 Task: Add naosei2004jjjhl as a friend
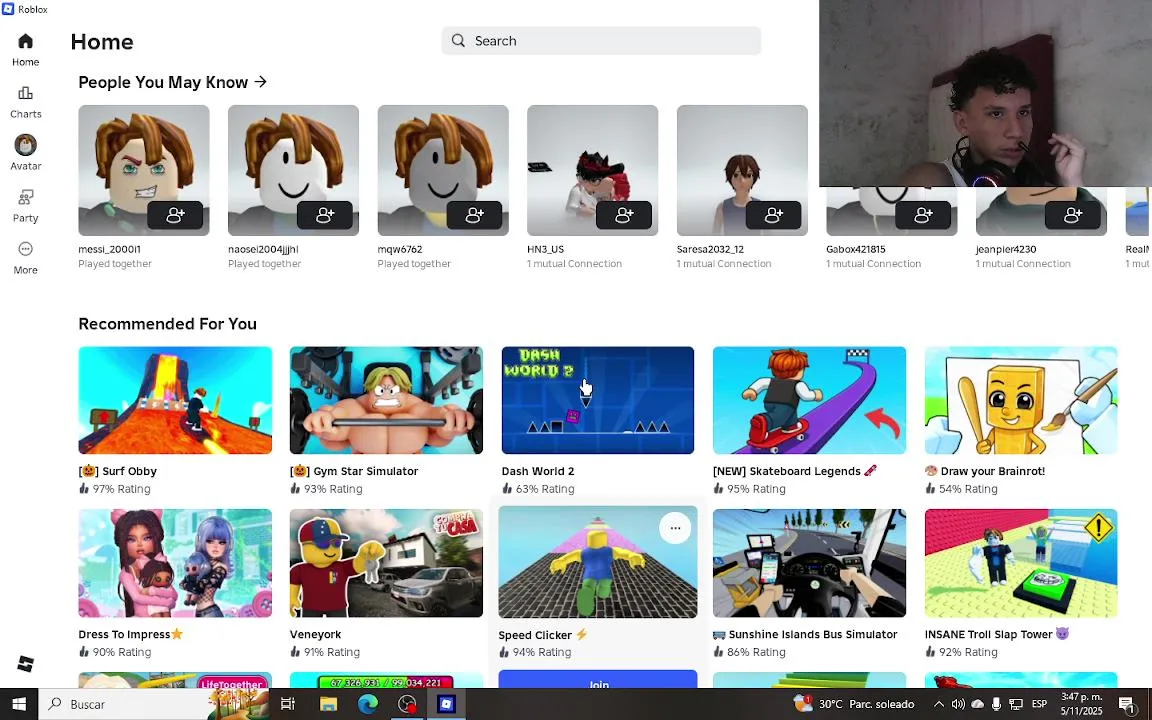(325, 215)
